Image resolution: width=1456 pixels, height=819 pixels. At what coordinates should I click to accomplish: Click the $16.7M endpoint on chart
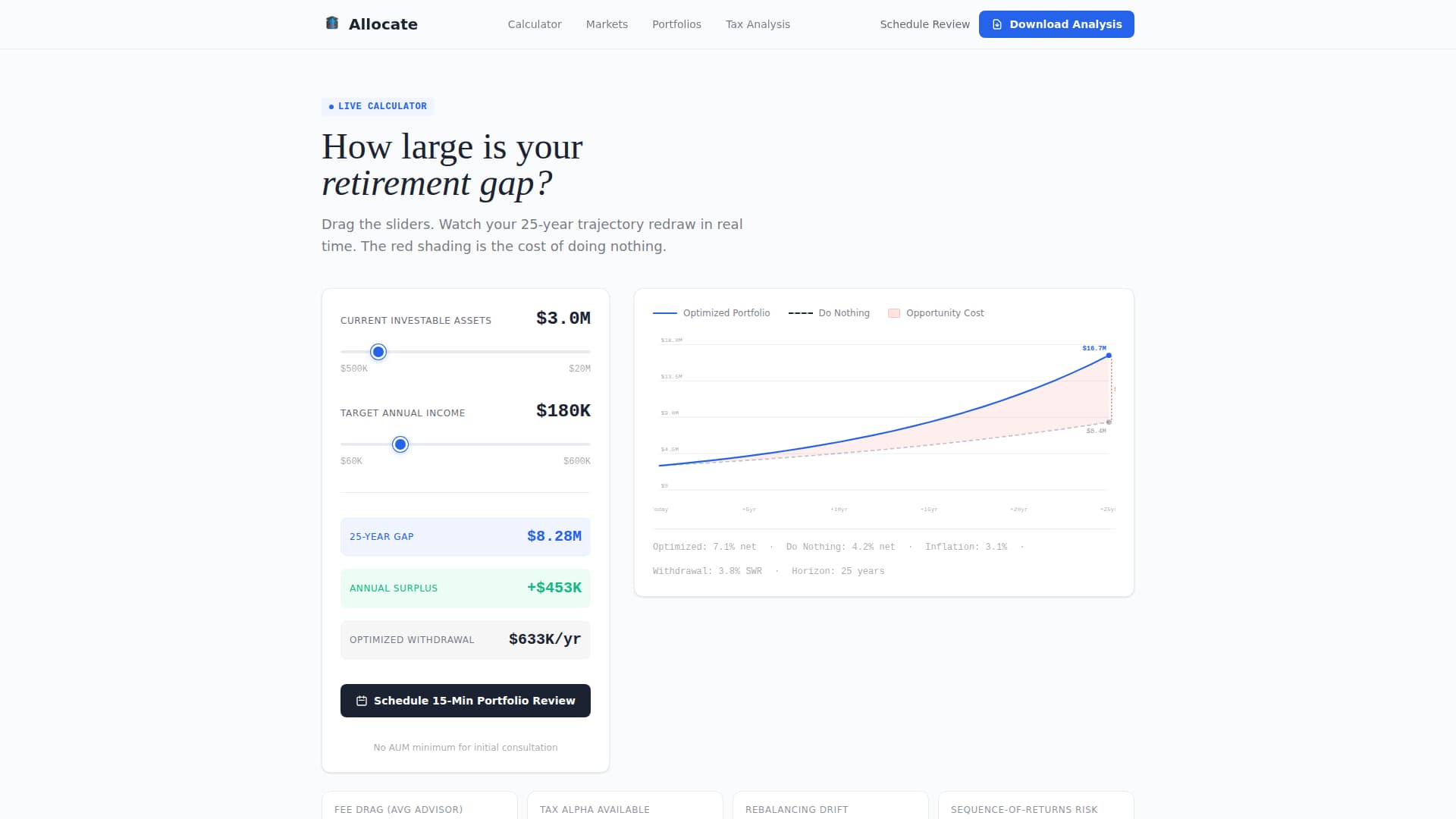click(1109, 355)
